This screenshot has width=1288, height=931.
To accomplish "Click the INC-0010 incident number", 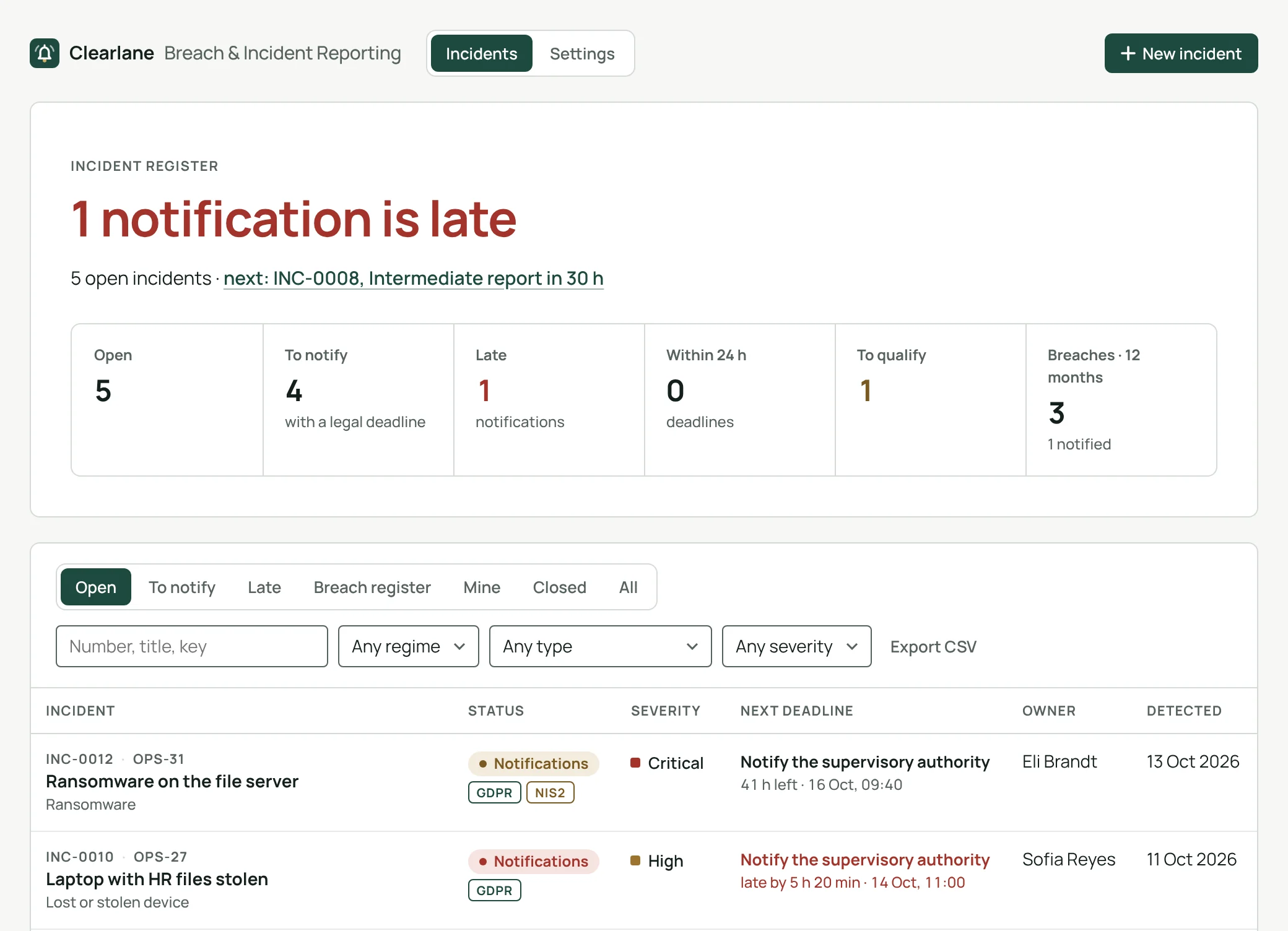I will point(80,857).
